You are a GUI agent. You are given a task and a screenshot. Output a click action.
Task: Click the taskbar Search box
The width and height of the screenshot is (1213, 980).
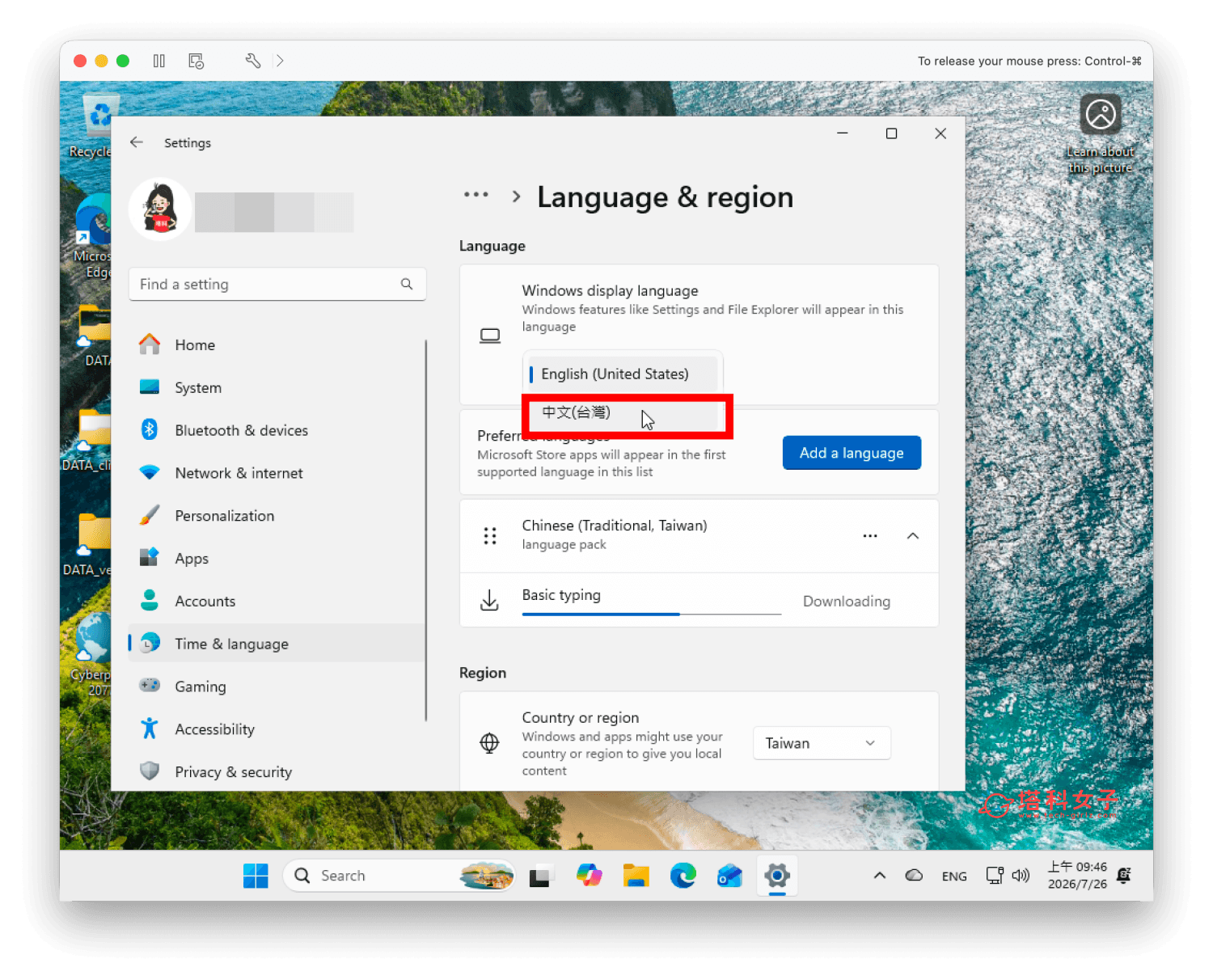point(399,876)
